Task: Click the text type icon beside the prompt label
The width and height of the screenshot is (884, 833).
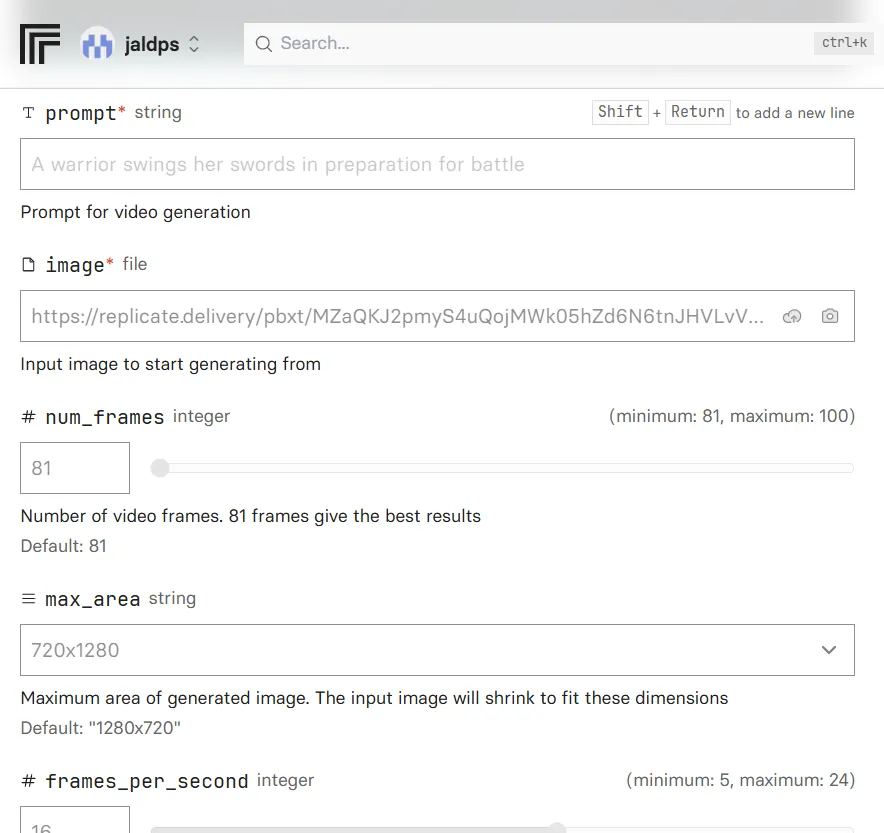Action: (28, 113)
